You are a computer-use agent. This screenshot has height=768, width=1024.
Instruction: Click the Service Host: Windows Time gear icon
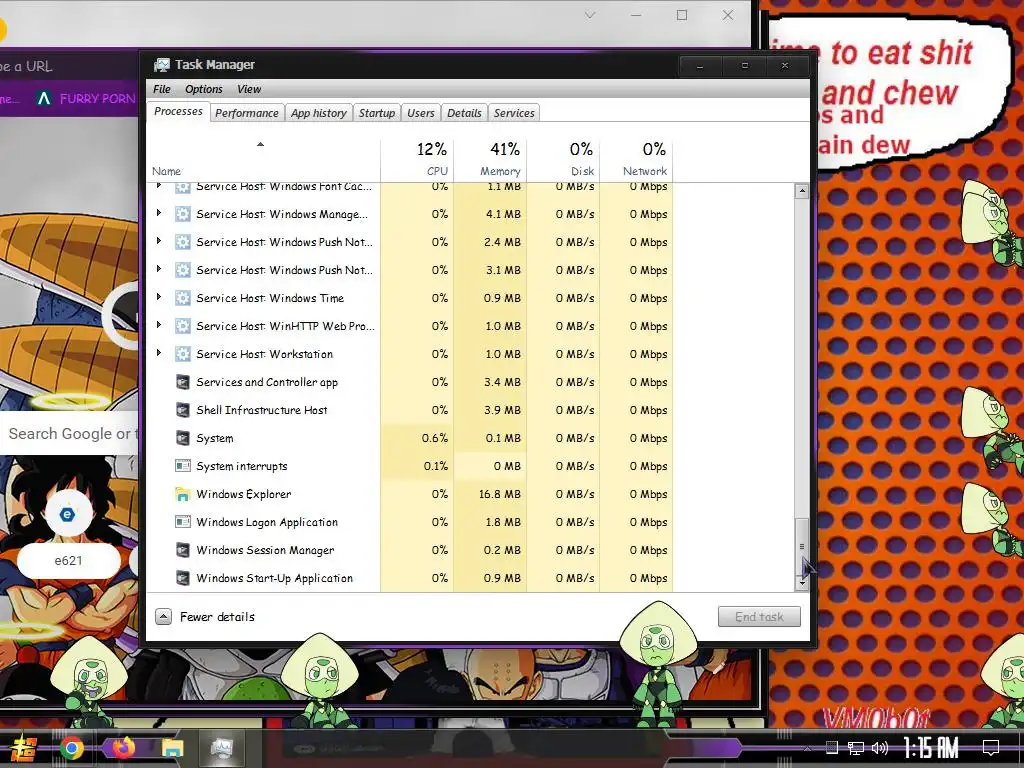[183, 298]
